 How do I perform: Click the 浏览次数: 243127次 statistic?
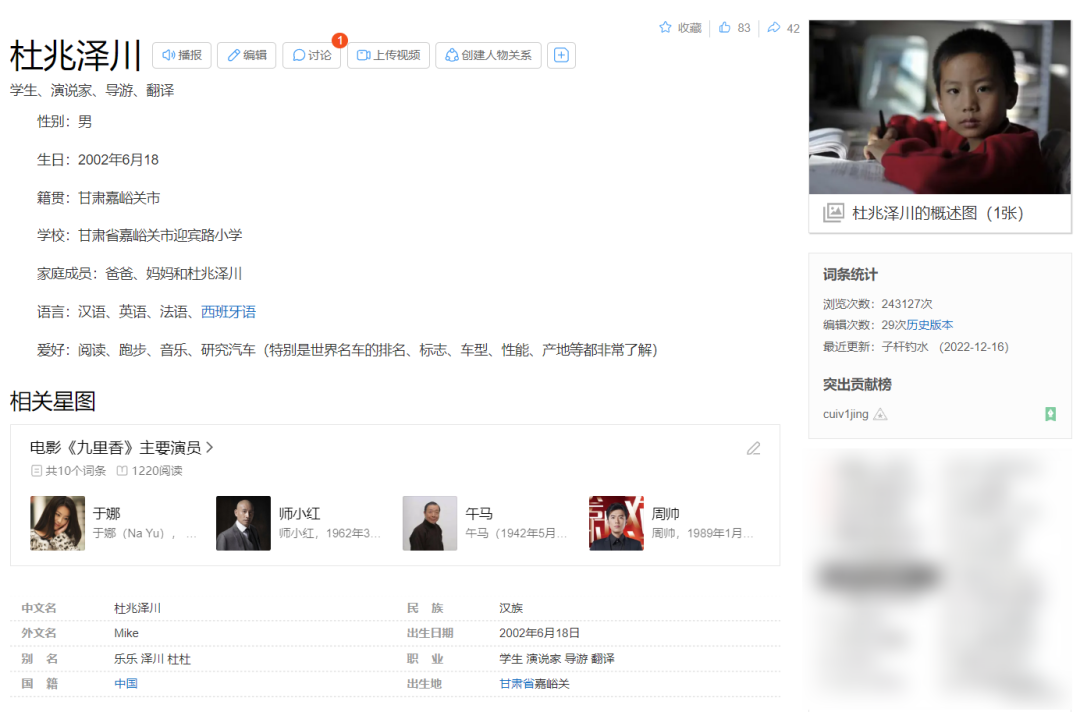[x=878, y=304]
